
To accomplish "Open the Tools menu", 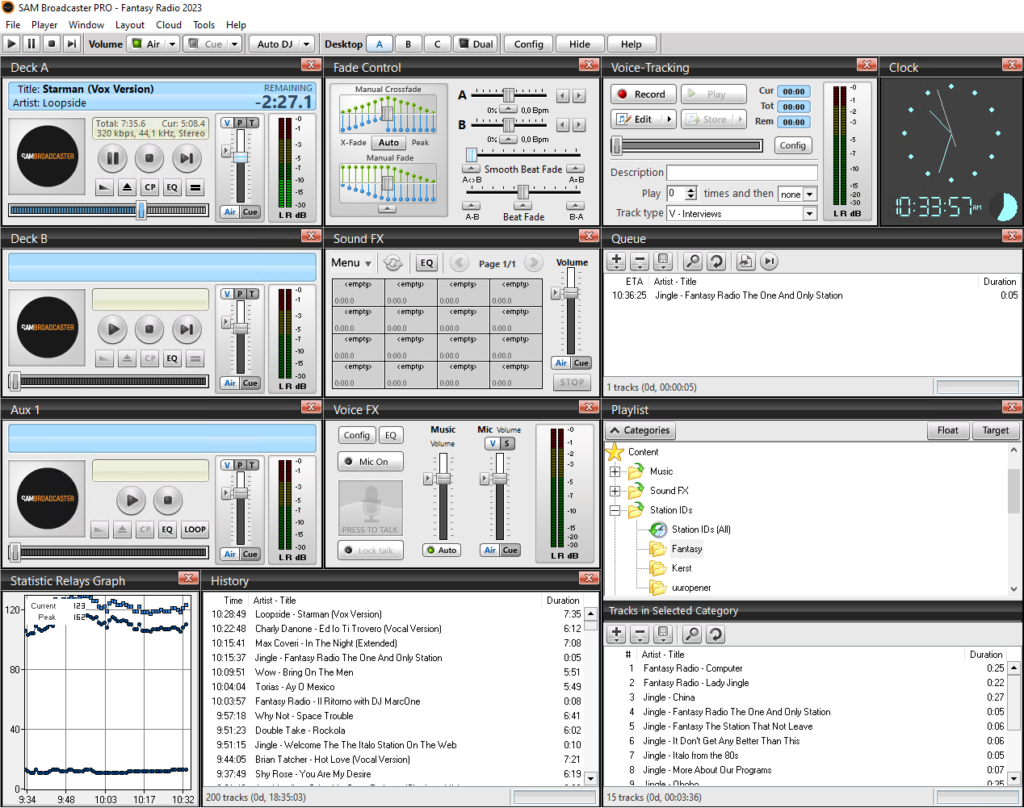I will coord(204,25).
